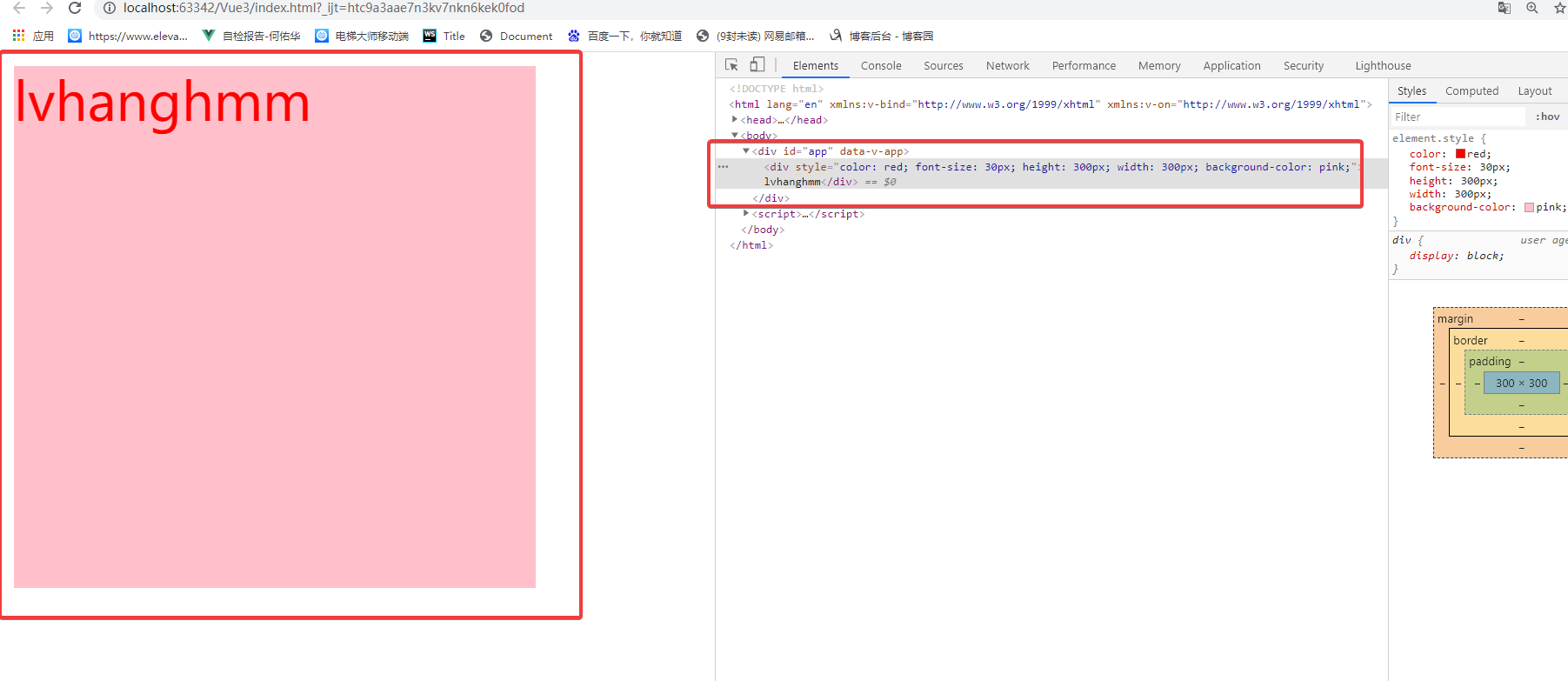The width and height of the screenshot is (1568, 681).
Task: View site information icon in address bar
Action: (x=110, y=8)
